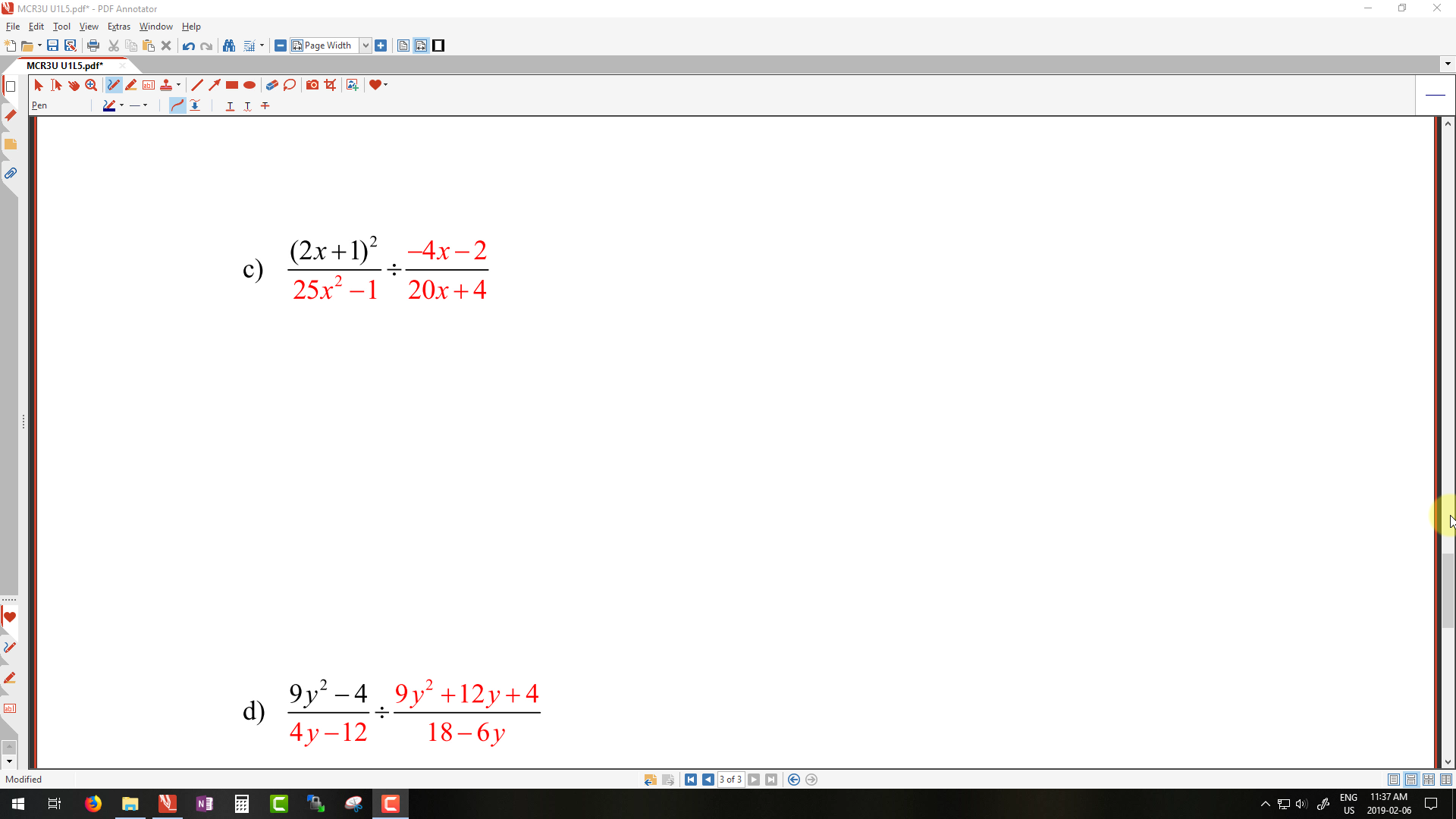Save the document
The height and width of the screenshot is (819, 1456).
[52, 45]
